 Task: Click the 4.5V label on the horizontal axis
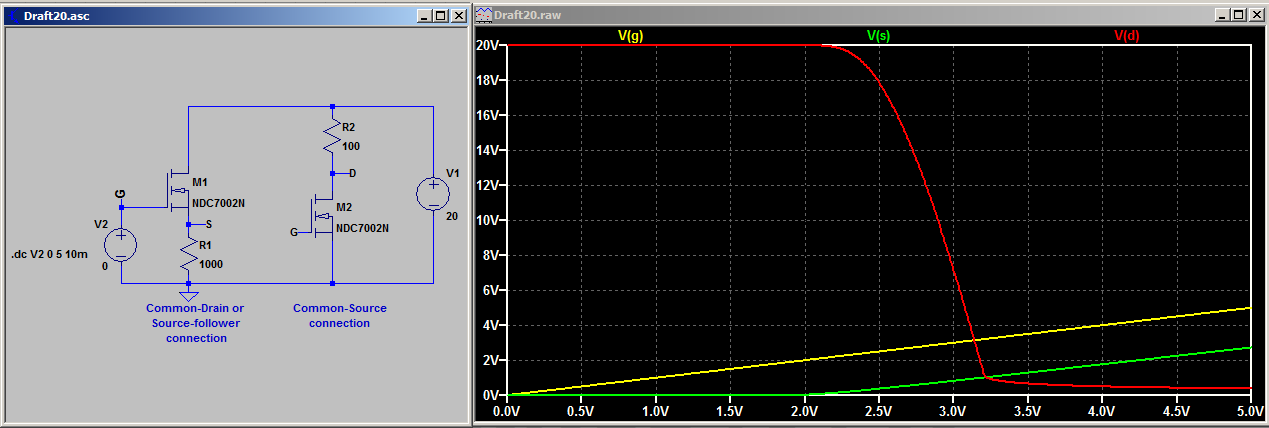1176,411
